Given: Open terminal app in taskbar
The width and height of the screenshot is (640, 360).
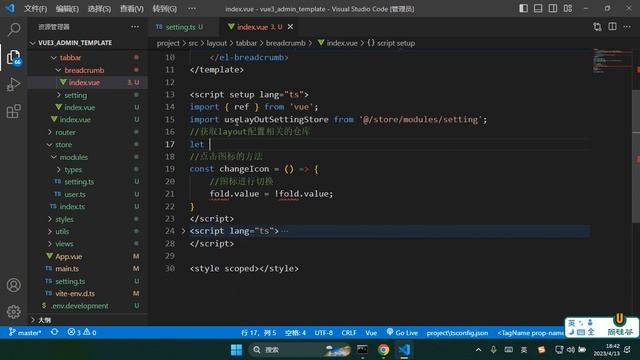Looking at the screenshot, I should (x=362, y=350).
